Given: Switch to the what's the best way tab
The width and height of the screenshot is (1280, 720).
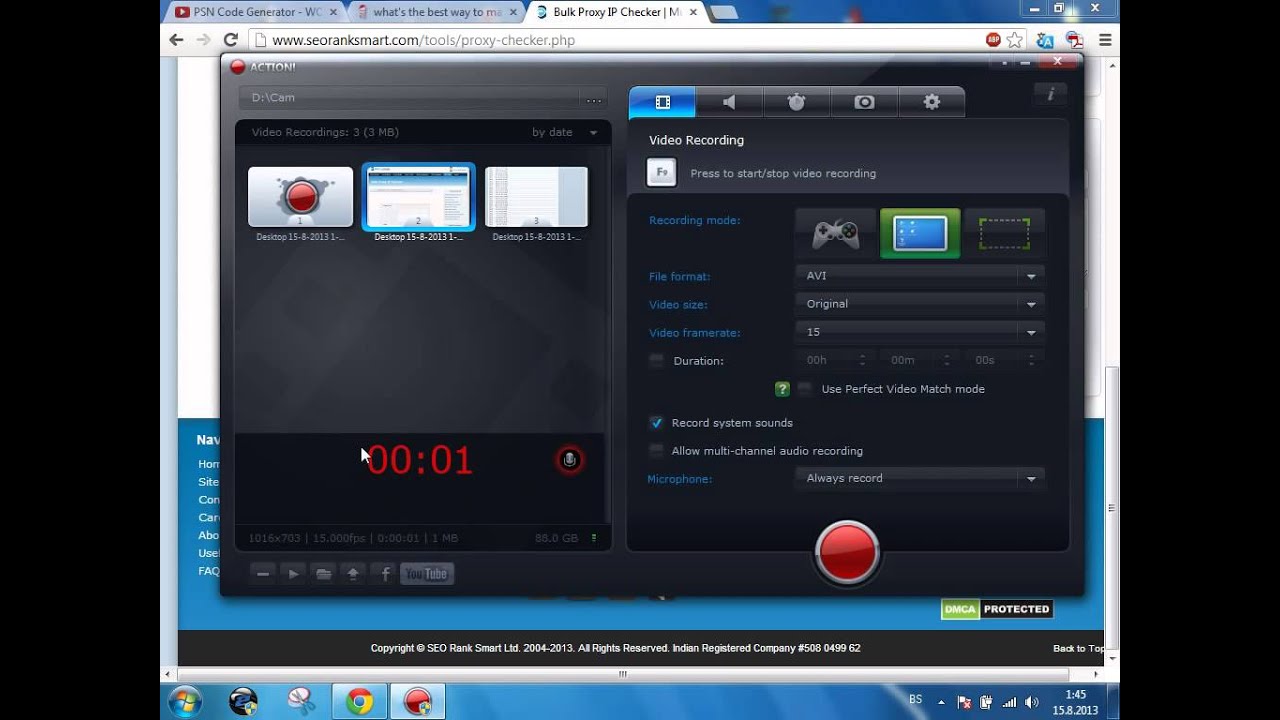Looking at the screenshot, I should point(436,12).
